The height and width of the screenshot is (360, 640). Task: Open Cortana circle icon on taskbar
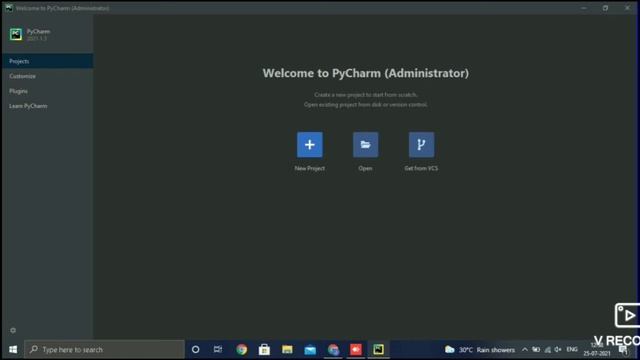(196, 350)
